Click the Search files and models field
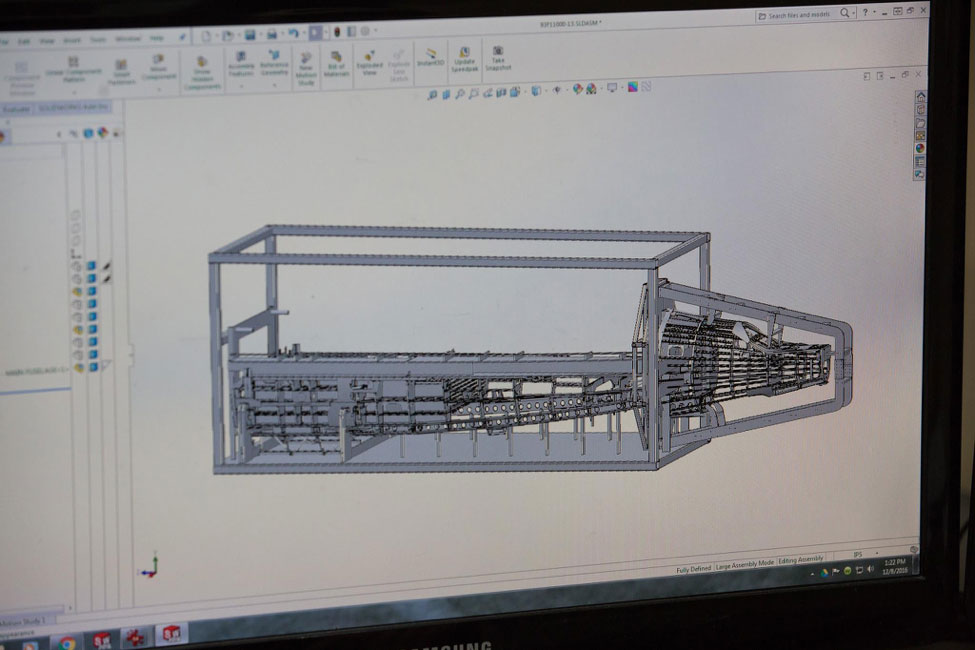The width and height of the screenshot is (975, 650). click(800, 15)
